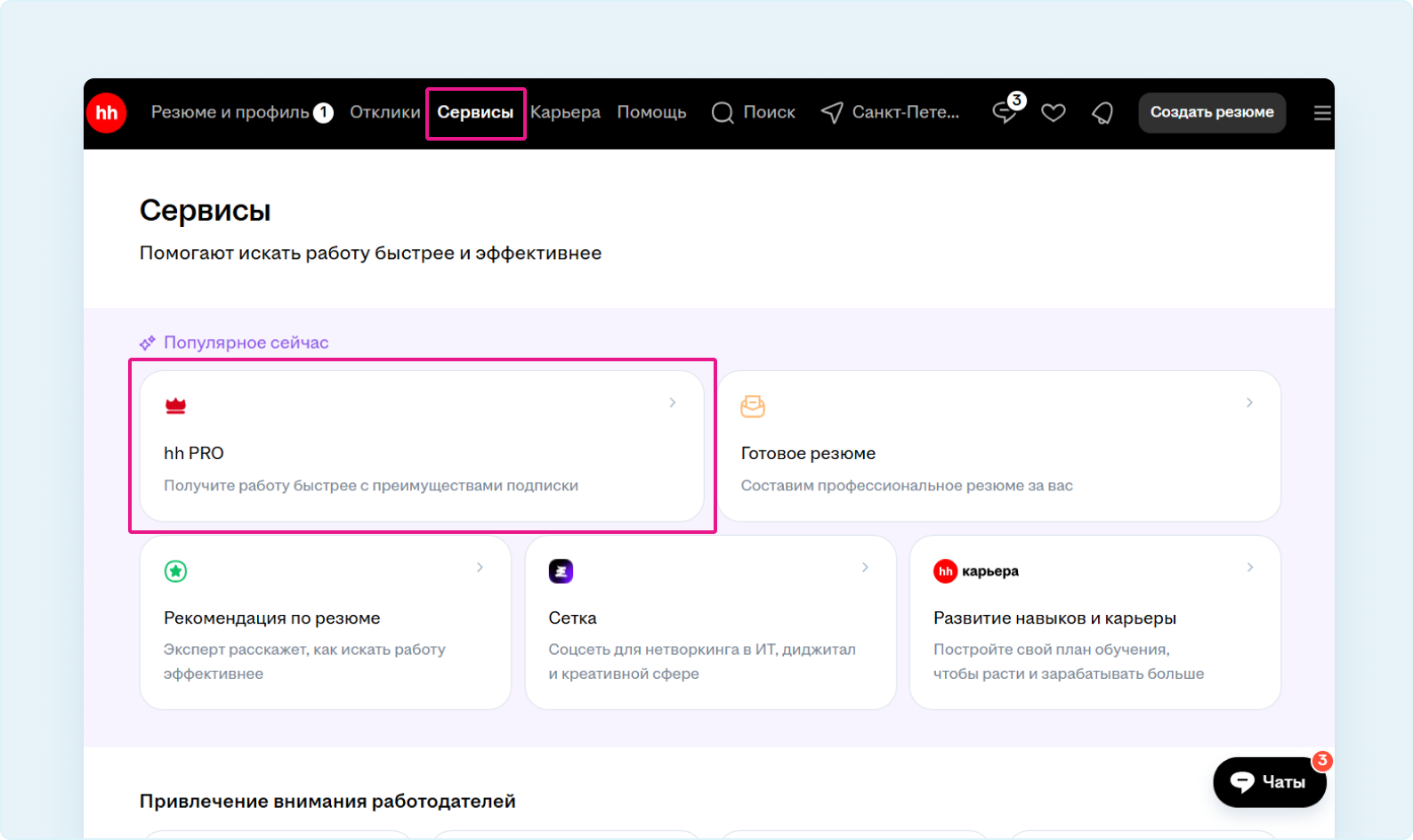
Task: Click the red hh logo icon
Action: coord(107,113)
